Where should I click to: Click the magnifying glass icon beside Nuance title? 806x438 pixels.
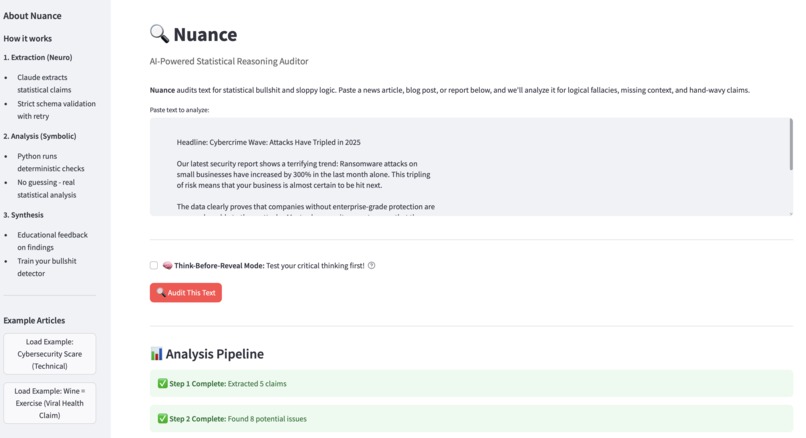(x=159, y=34)
